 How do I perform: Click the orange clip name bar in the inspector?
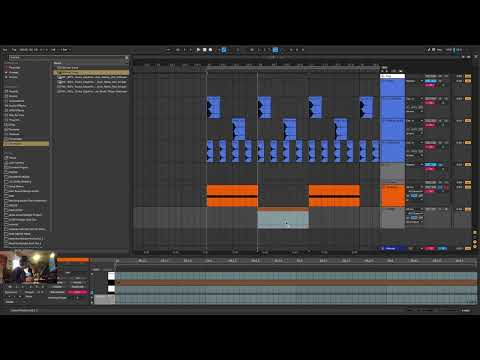pos(73,260)
